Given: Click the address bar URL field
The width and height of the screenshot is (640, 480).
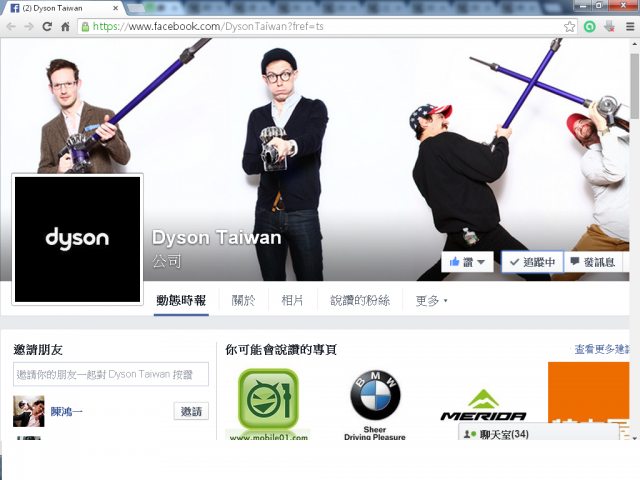Looking at the screenshot, I should coord(327,27).
